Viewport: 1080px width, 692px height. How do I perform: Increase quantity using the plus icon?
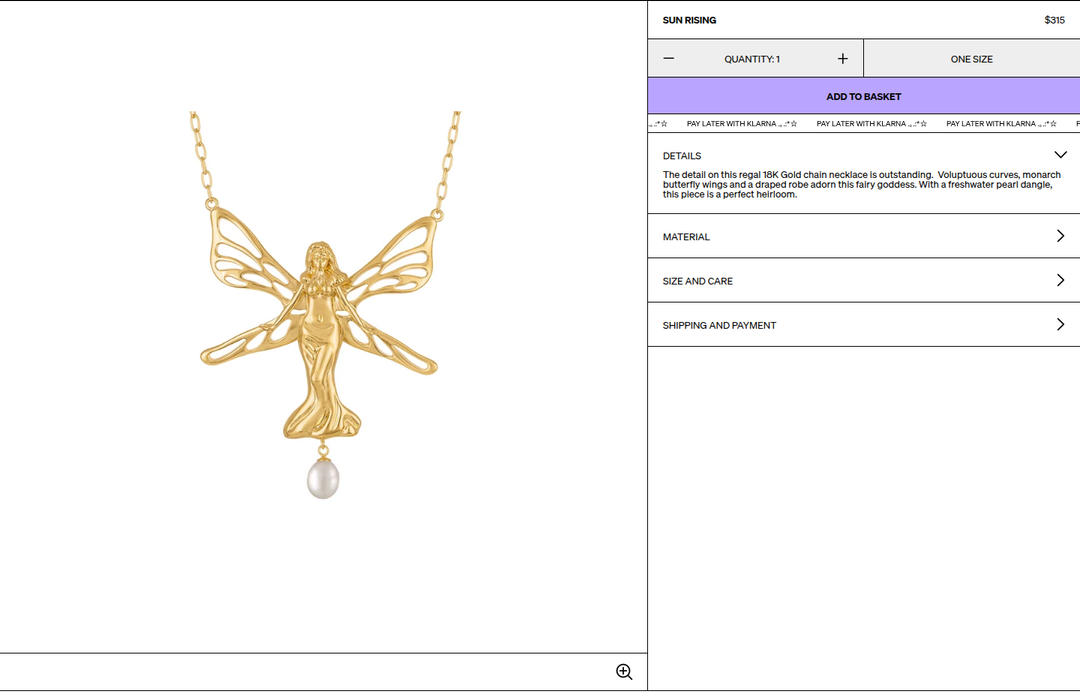(842, 59)
